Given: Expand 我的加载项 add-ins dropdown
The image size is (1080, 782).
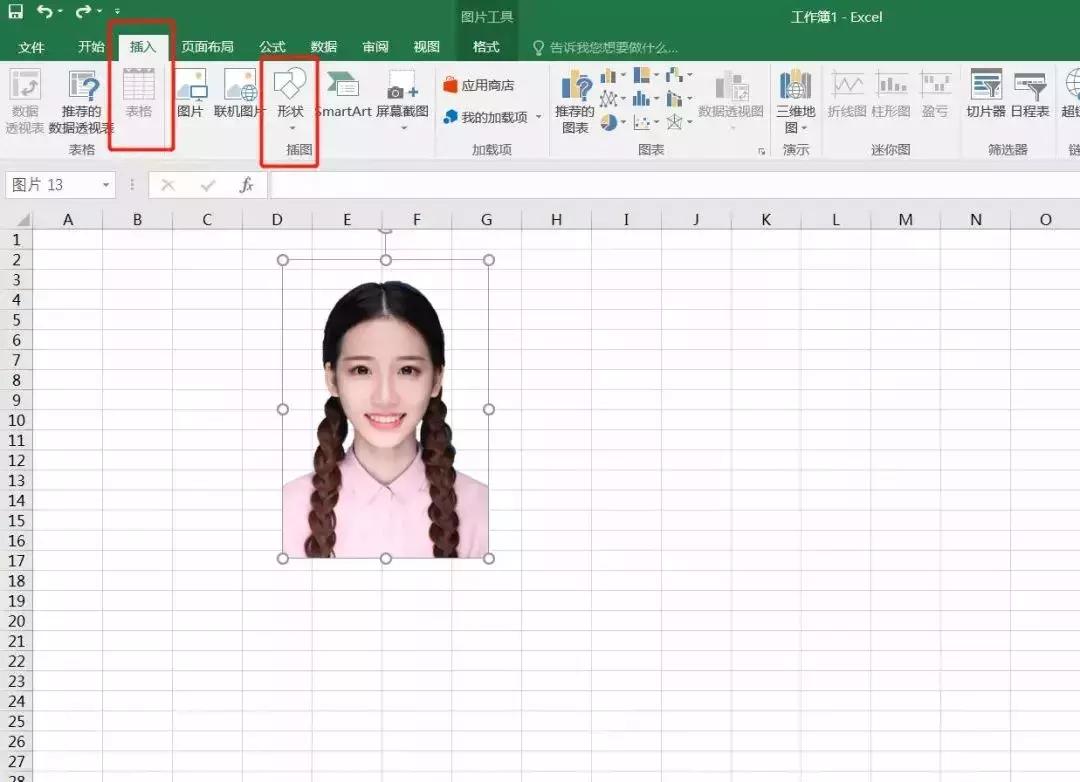Looking at the screenshot, I should [538, 118].
